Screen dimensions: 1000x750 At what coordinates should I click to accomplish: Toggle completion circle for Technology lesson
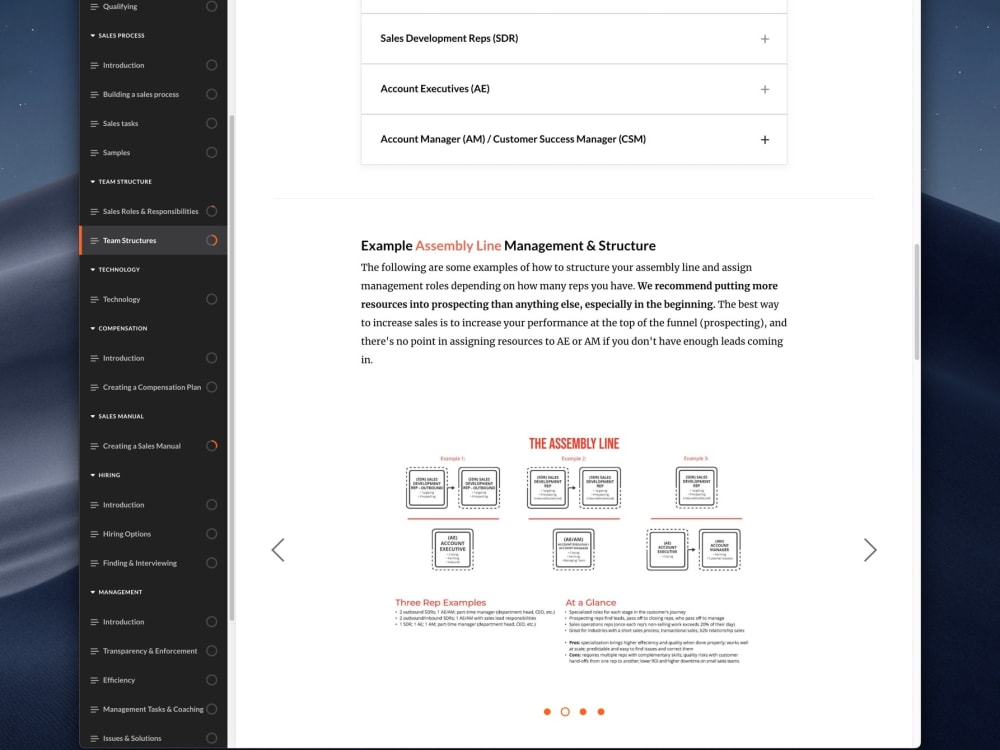[212, 299]
